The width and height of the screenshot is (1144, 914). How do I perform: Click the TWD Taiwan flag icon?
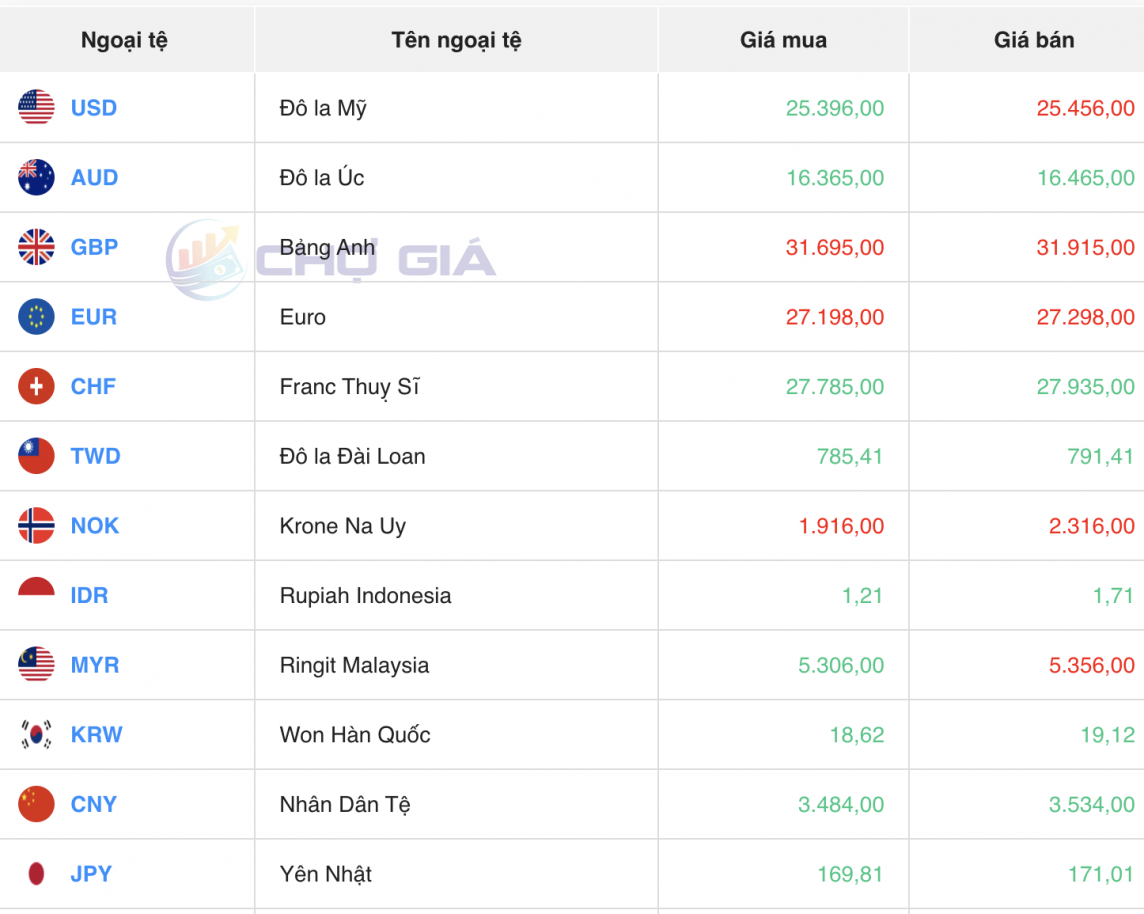pyautogui.click(x=34, y=456)
